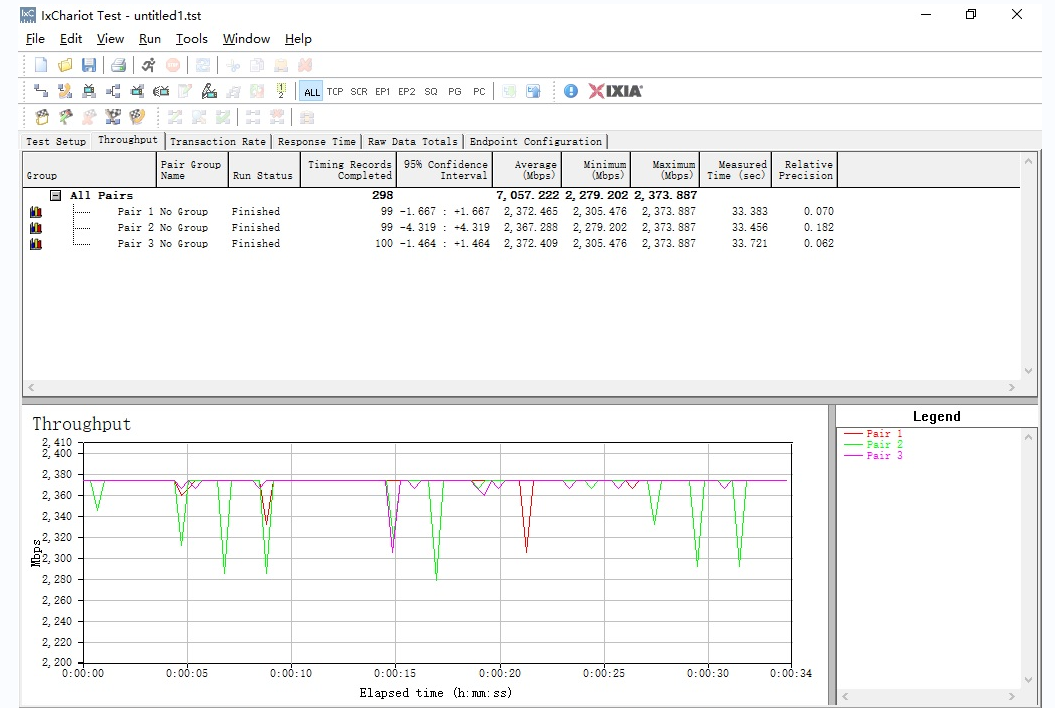
Task: Select the Throughput tab
Action: tap(128, 140)
